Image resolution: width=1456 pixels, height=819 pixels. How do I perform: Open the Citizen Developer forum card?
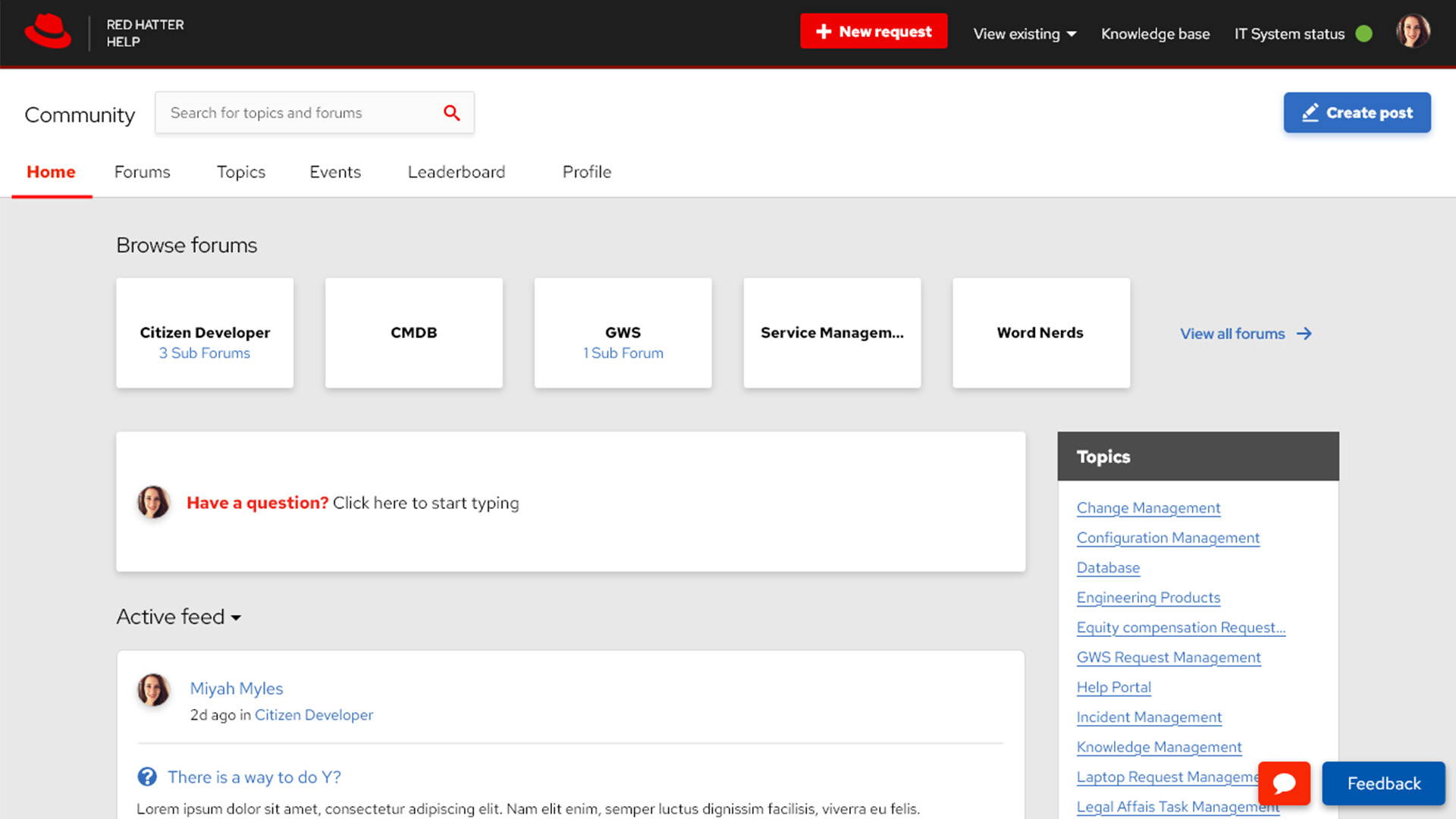205,333
